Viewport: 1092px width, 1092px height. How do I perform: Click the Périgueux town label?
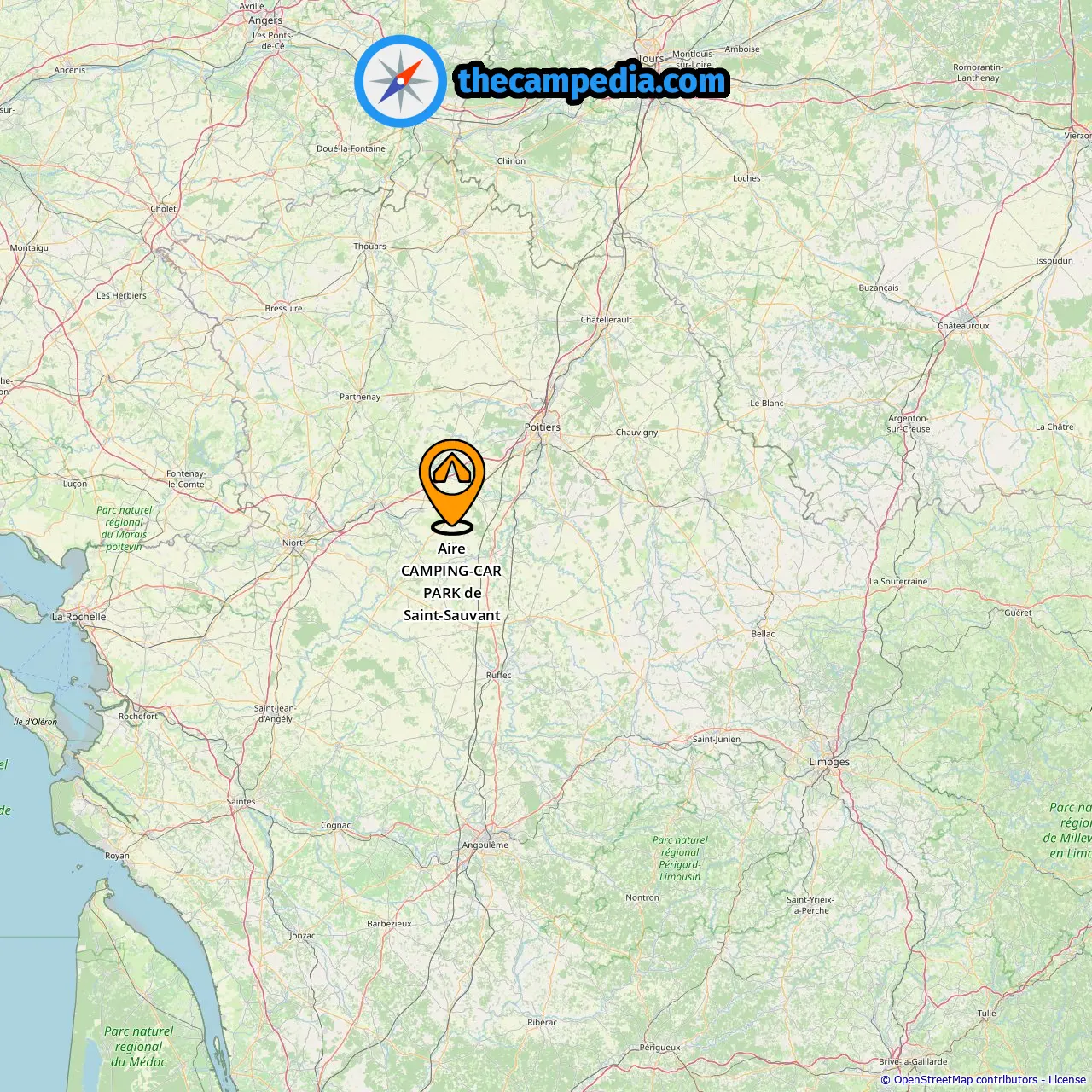[660, 1048]
